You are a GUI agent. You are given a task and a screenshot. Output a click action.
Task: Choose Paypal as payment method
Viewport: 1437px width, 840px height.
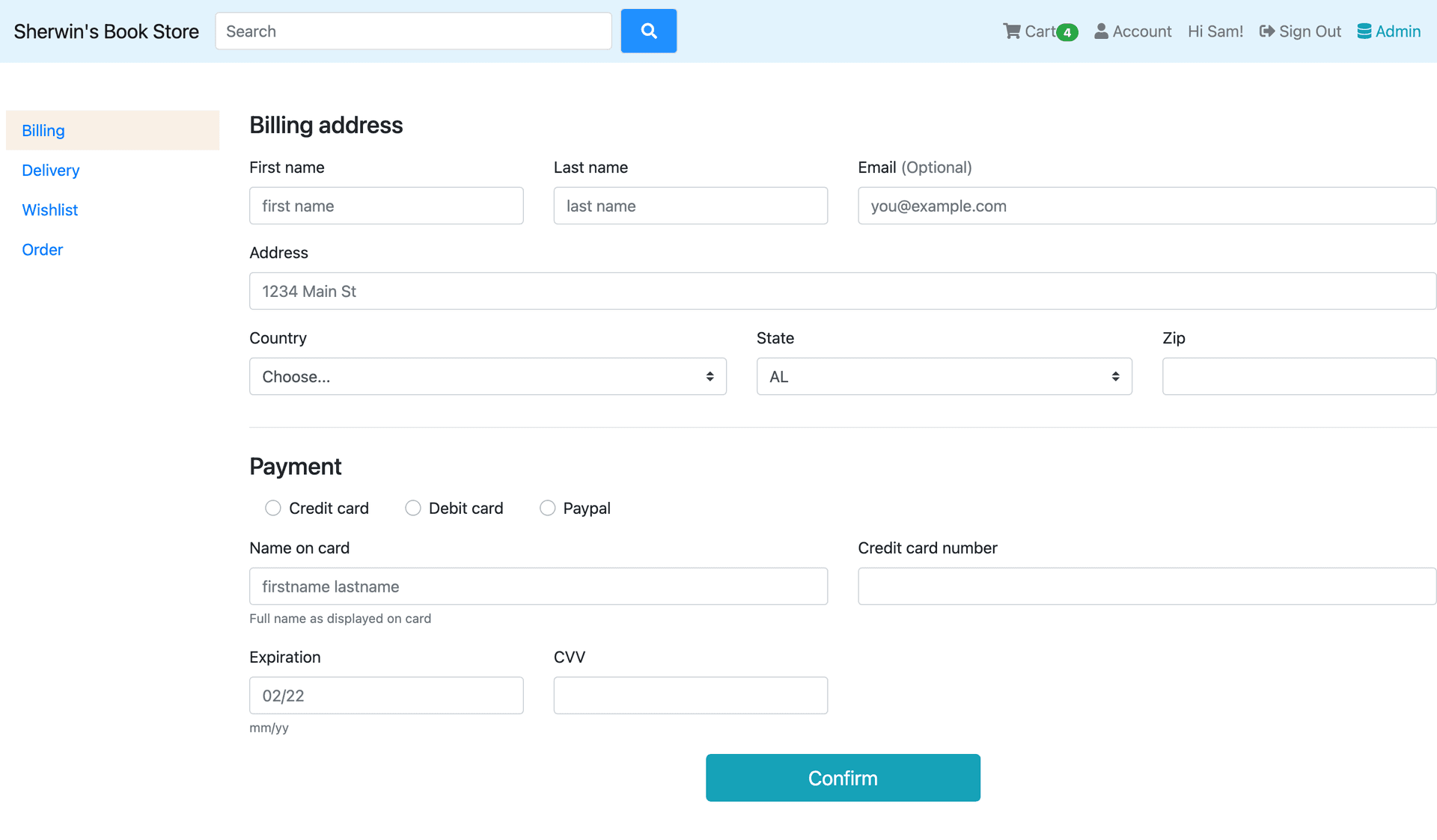(548, 508)
